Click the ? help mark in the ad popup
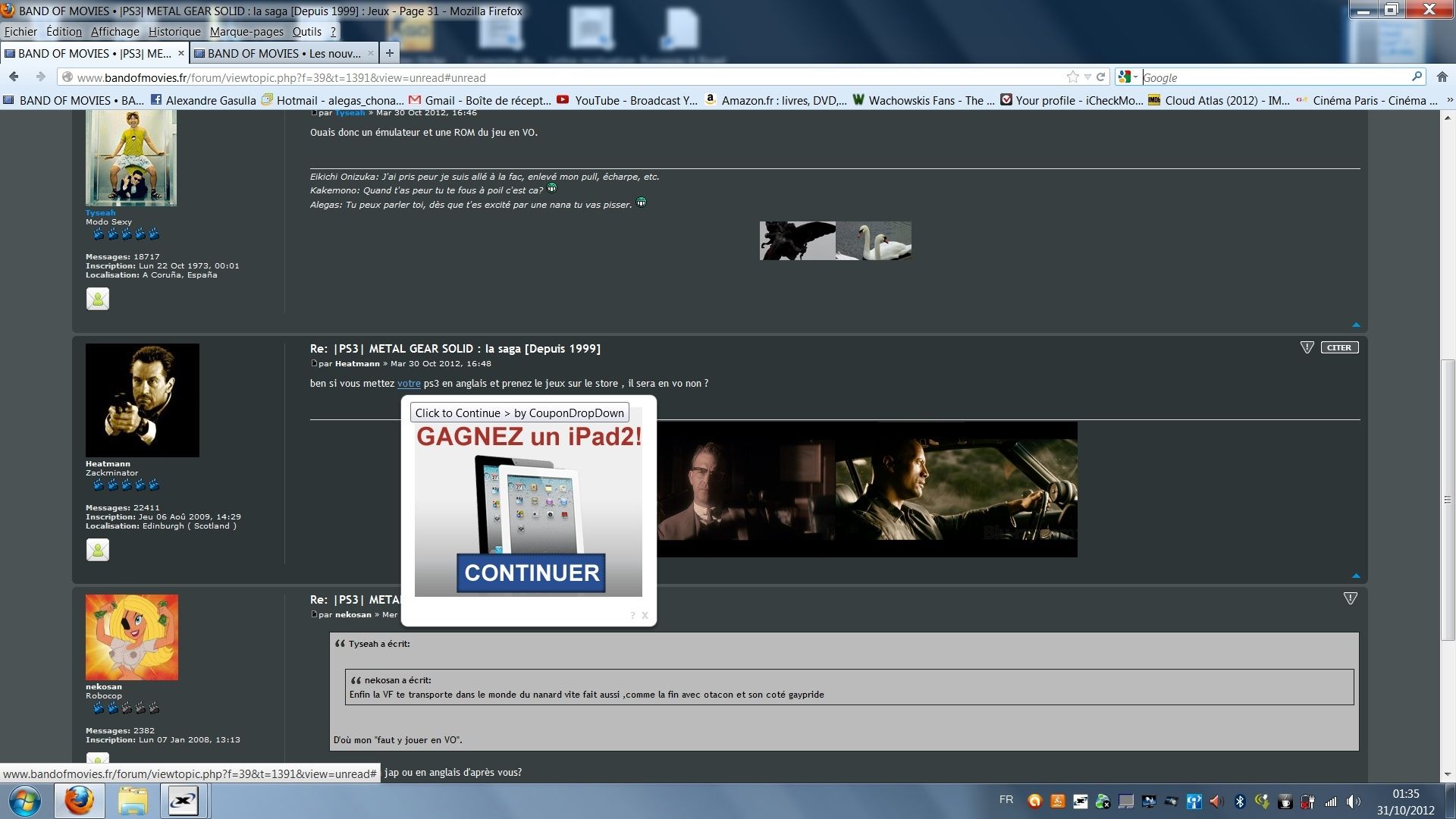This screenshot has height=819, width=1456. point(632,615)
